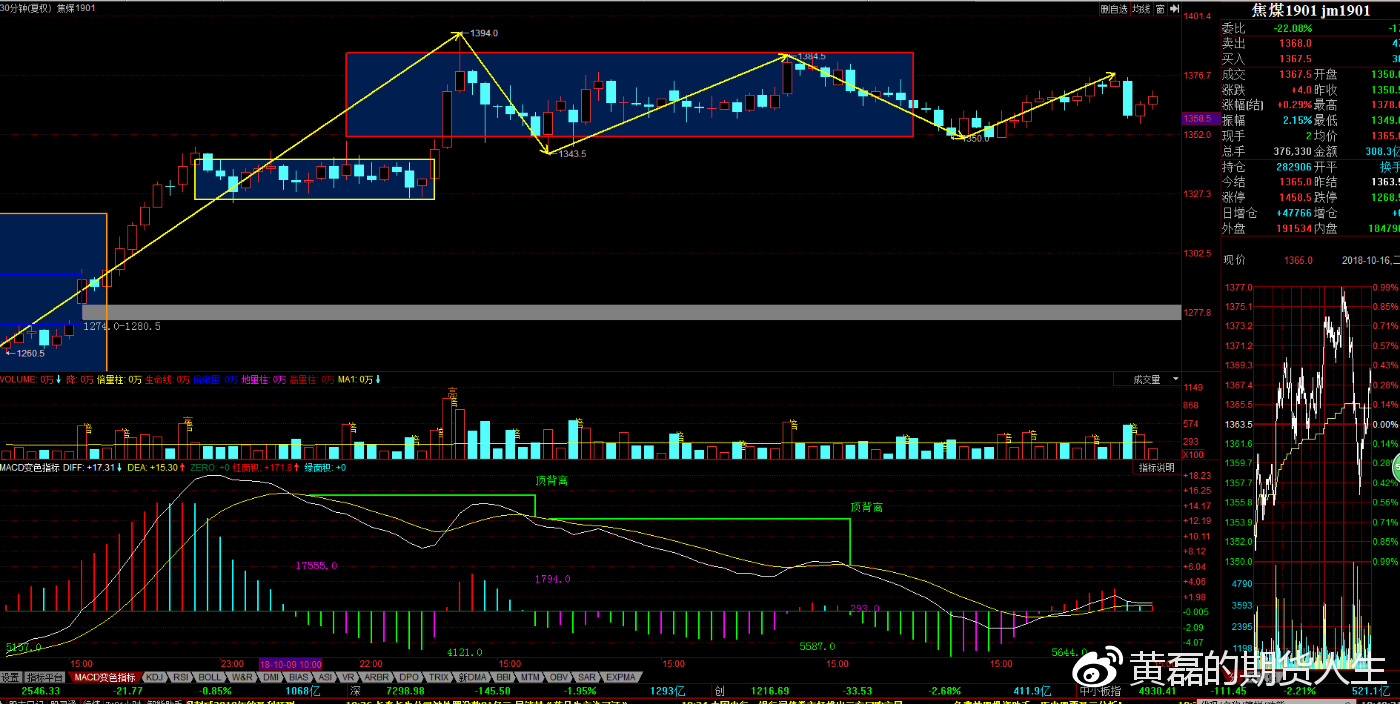Viewport: 1400px width, 704px height.
Task: Click the 指标说明 button in MACD panel
Action: [x=1158, y=467]
